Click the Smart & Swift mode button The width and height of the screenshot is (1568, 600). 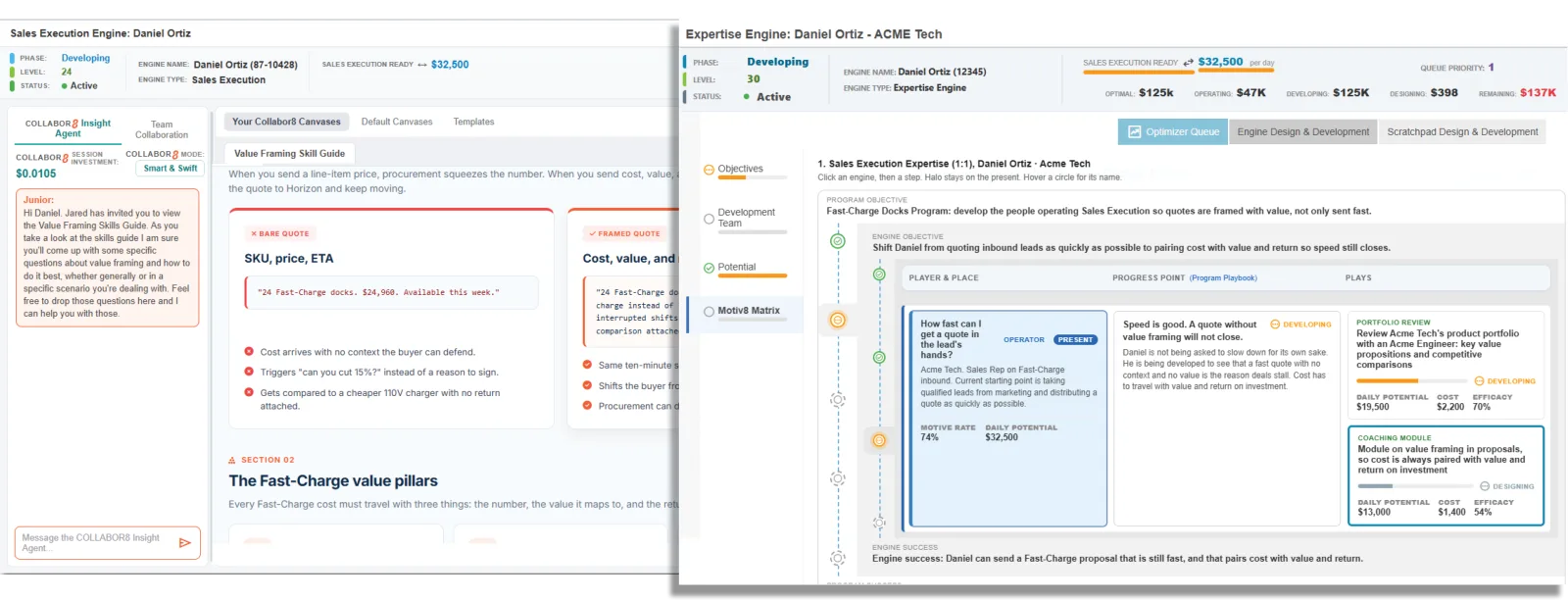171,168
